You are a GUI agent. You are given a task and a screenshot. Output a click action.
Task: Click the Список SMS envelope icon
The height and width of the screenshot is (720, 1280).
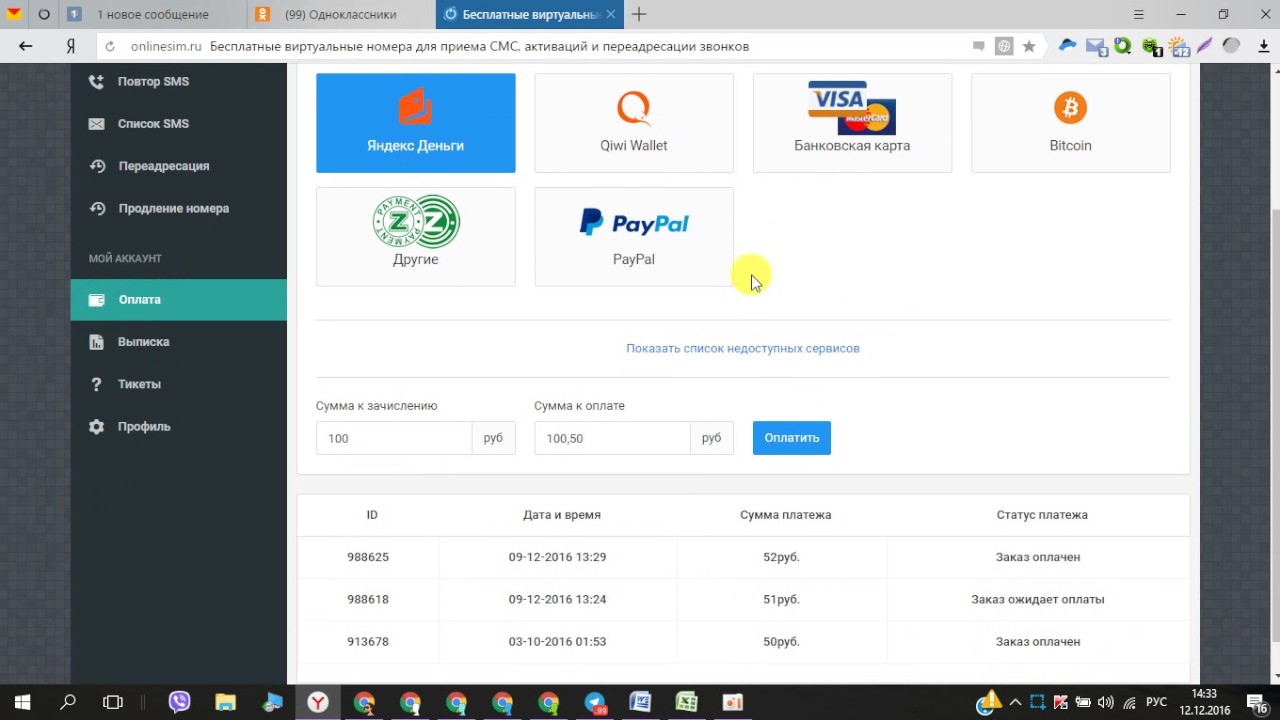click(x=96, y=124)
